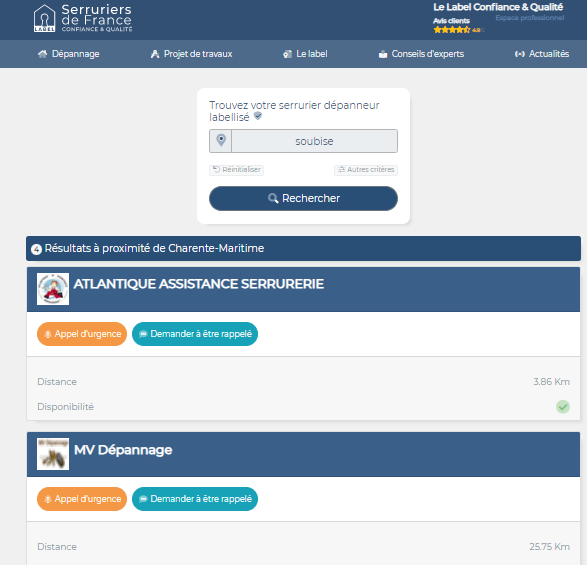Viewport: 587px width, 565px height.
Task: Open ATLANTIQUE ASSISTANCE SERRURERIE listing title
Action: tap(199, 284)
